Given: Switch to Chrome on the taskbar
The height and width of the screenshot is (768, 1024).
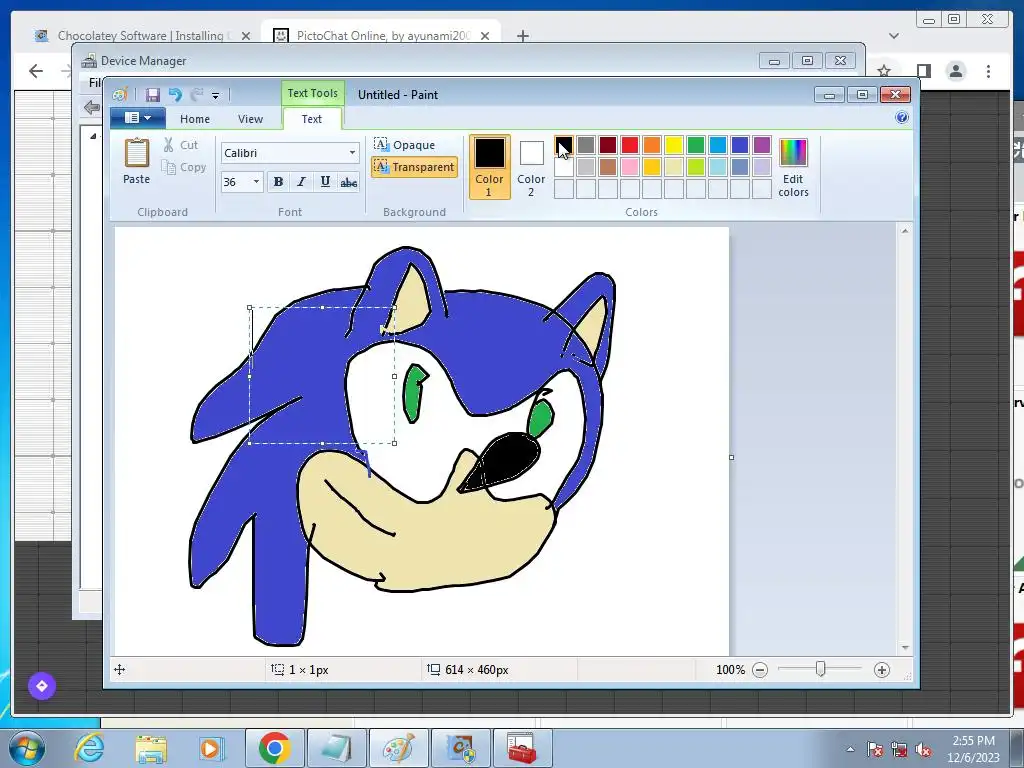Looking at the screenshot, I should click(x=274, y=748).
